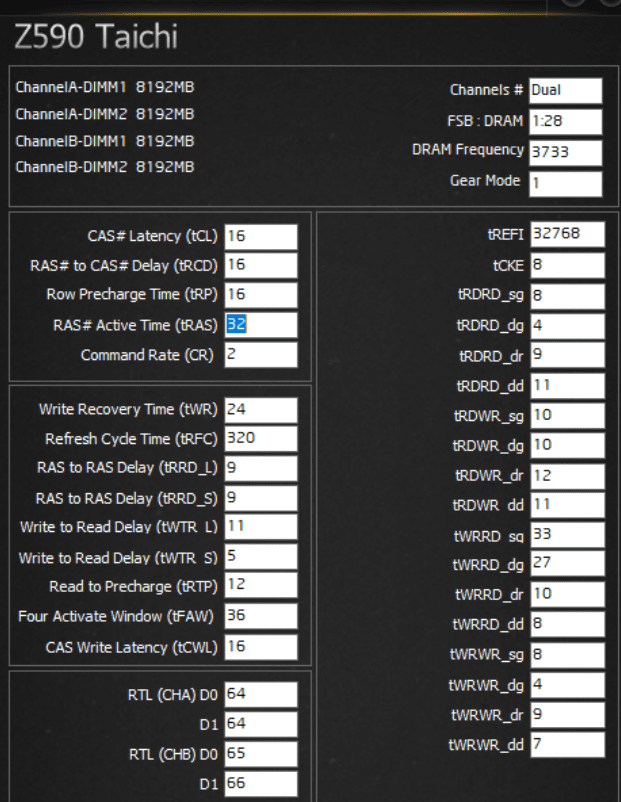The image size is (621, 802).
Task: Select the tWRRD_sg value field
Action: (567, 535)
